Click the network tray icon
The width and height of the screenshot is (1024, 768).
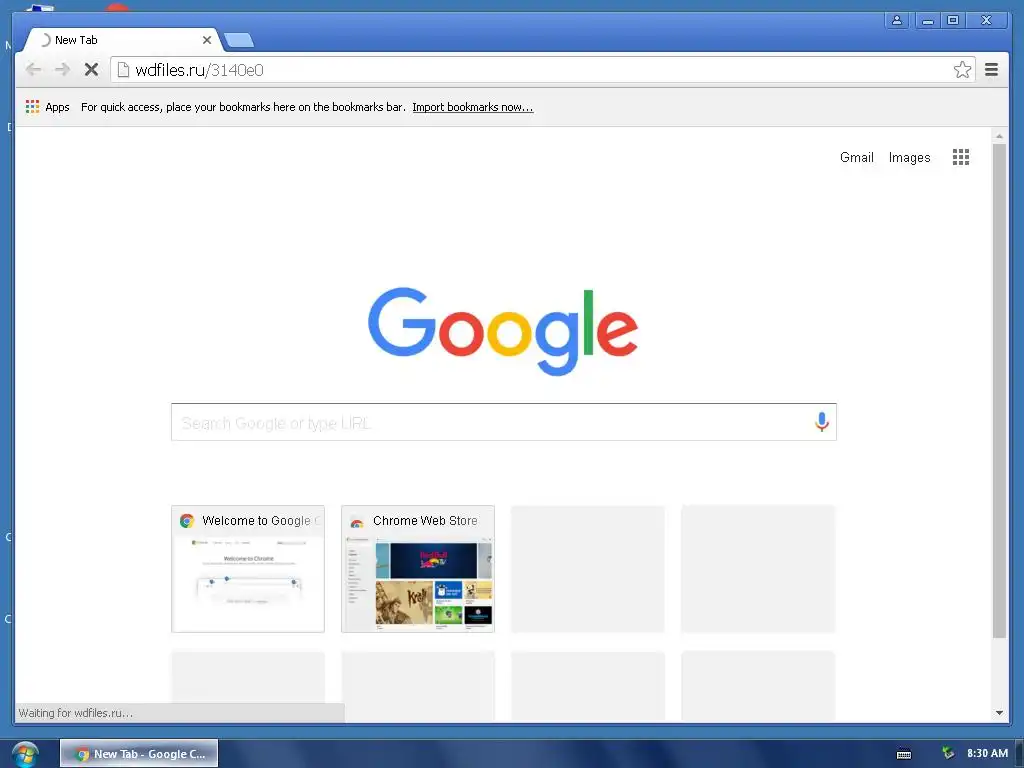[948, 754]
